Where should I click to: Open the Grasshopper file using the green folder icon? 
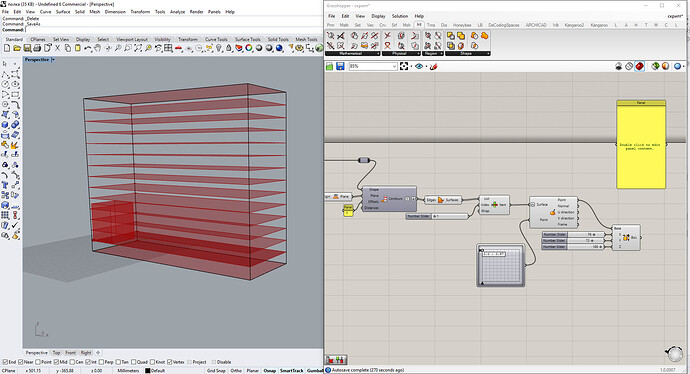[x=330, y=66]
